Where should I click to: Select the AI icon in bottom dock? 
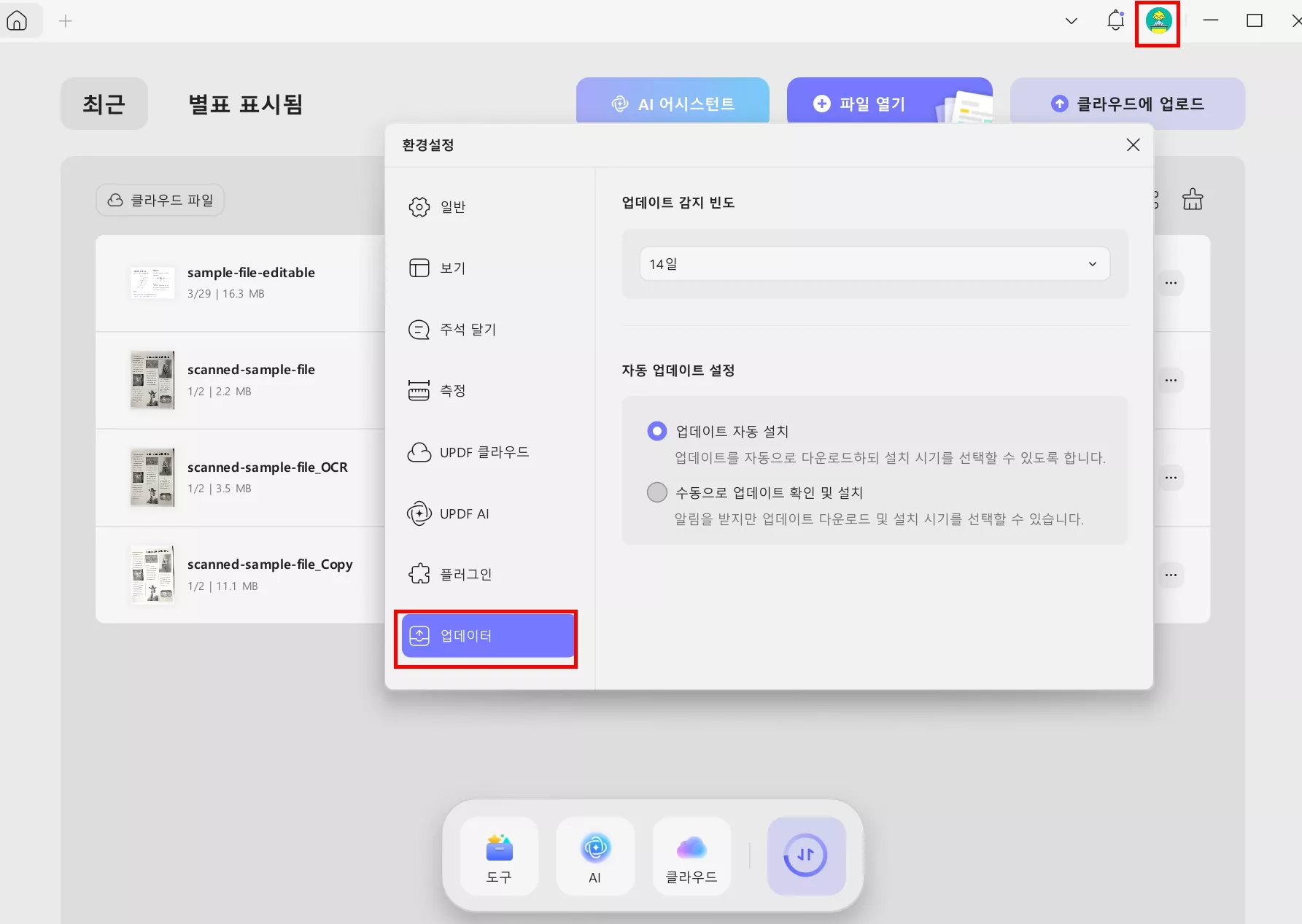[x=595, y=856]
